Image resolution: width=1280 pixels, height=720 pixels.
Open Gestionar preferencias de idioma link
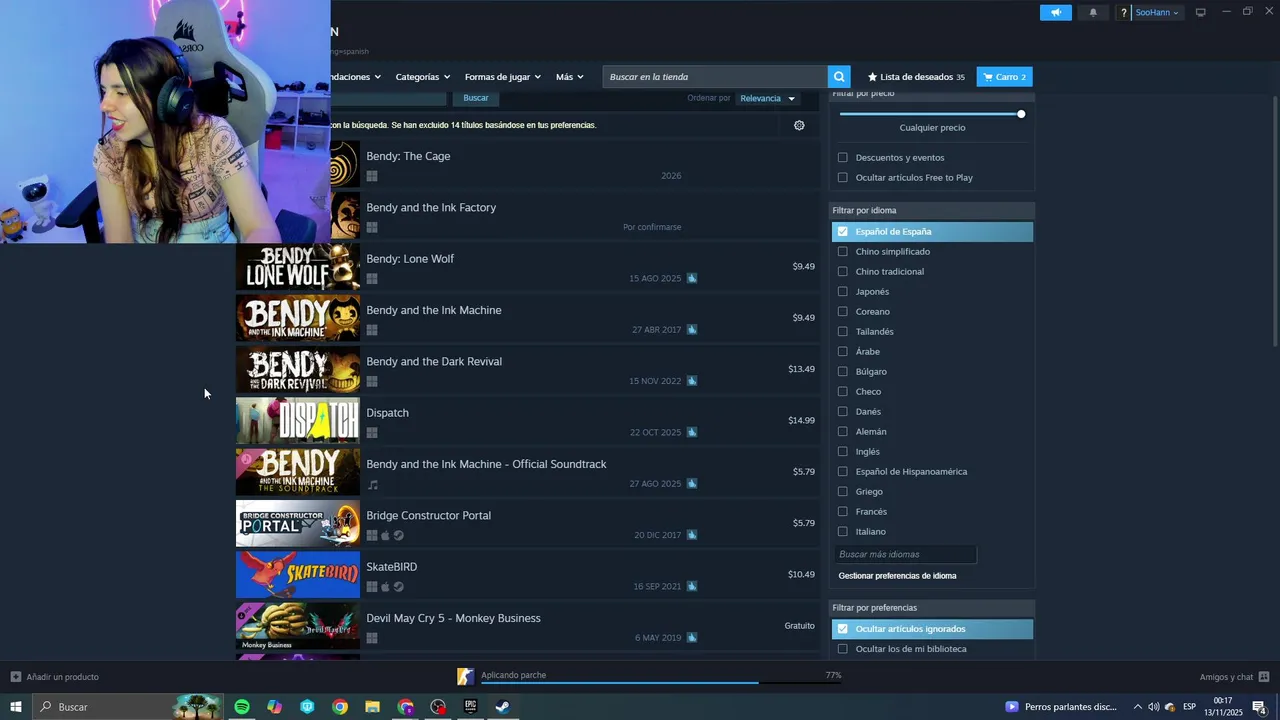pyautogui.click(x=897, y=576)
